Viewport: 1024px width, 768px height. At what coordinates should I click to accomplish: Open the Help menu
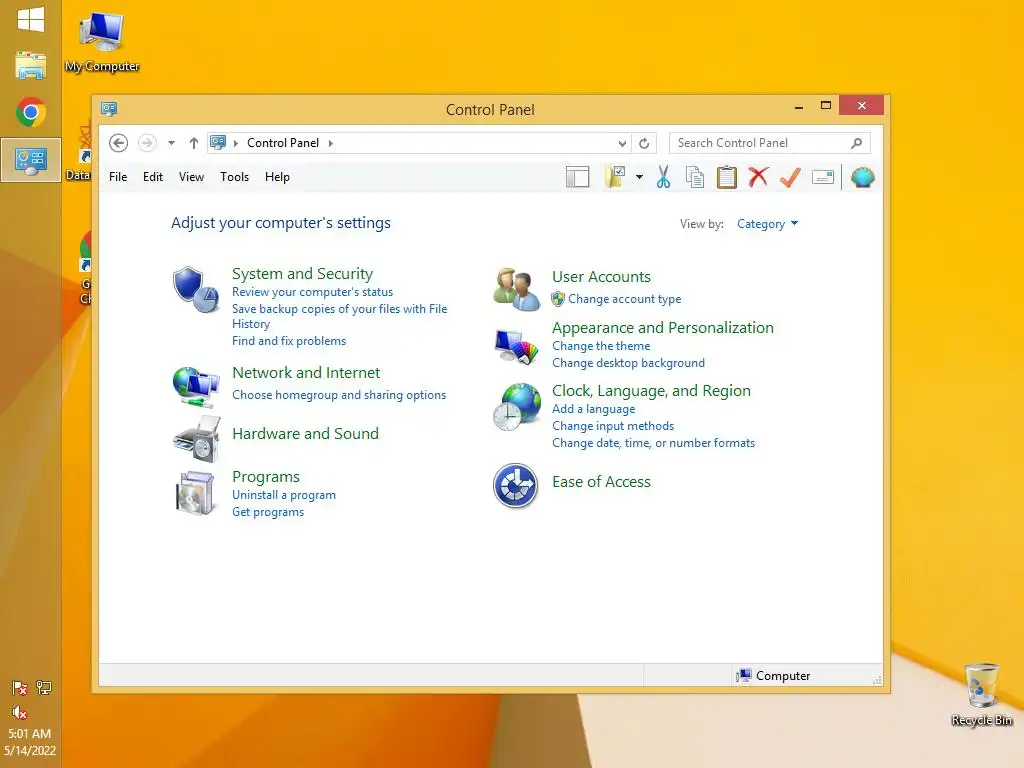click(277, 177)
